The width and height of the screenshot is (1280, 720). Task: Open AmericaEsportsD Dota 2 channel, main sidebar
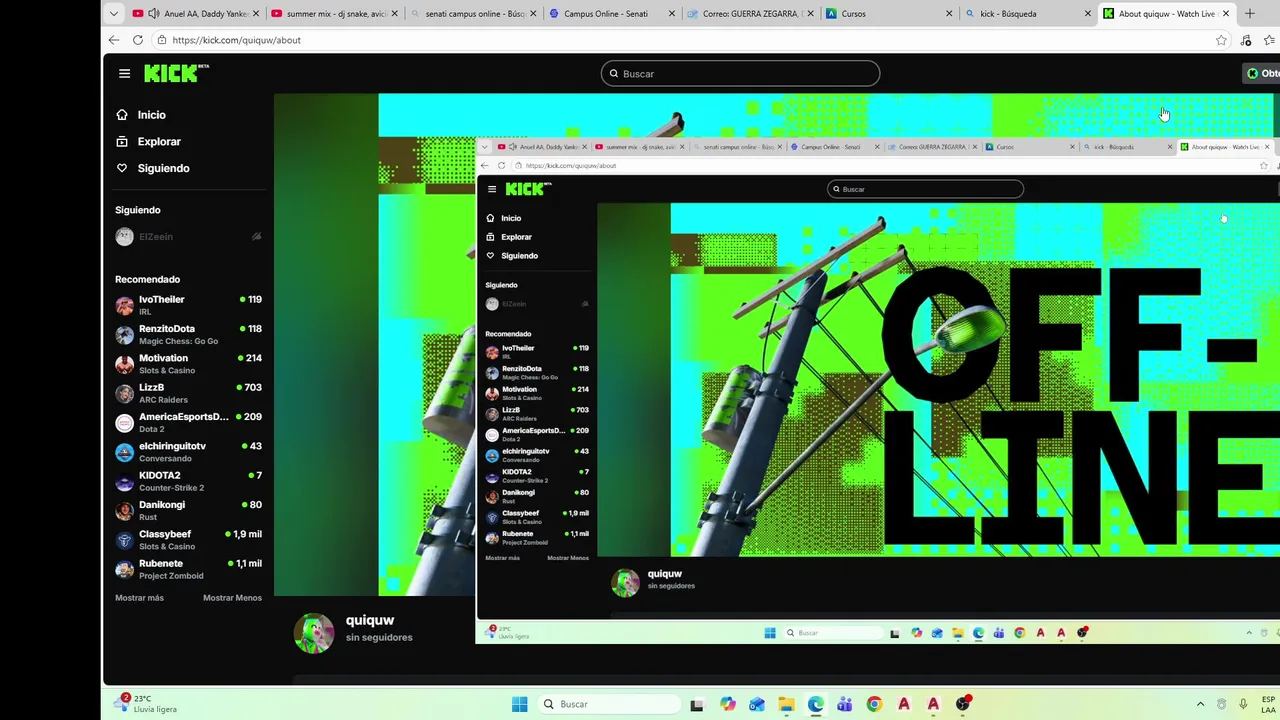188,422
